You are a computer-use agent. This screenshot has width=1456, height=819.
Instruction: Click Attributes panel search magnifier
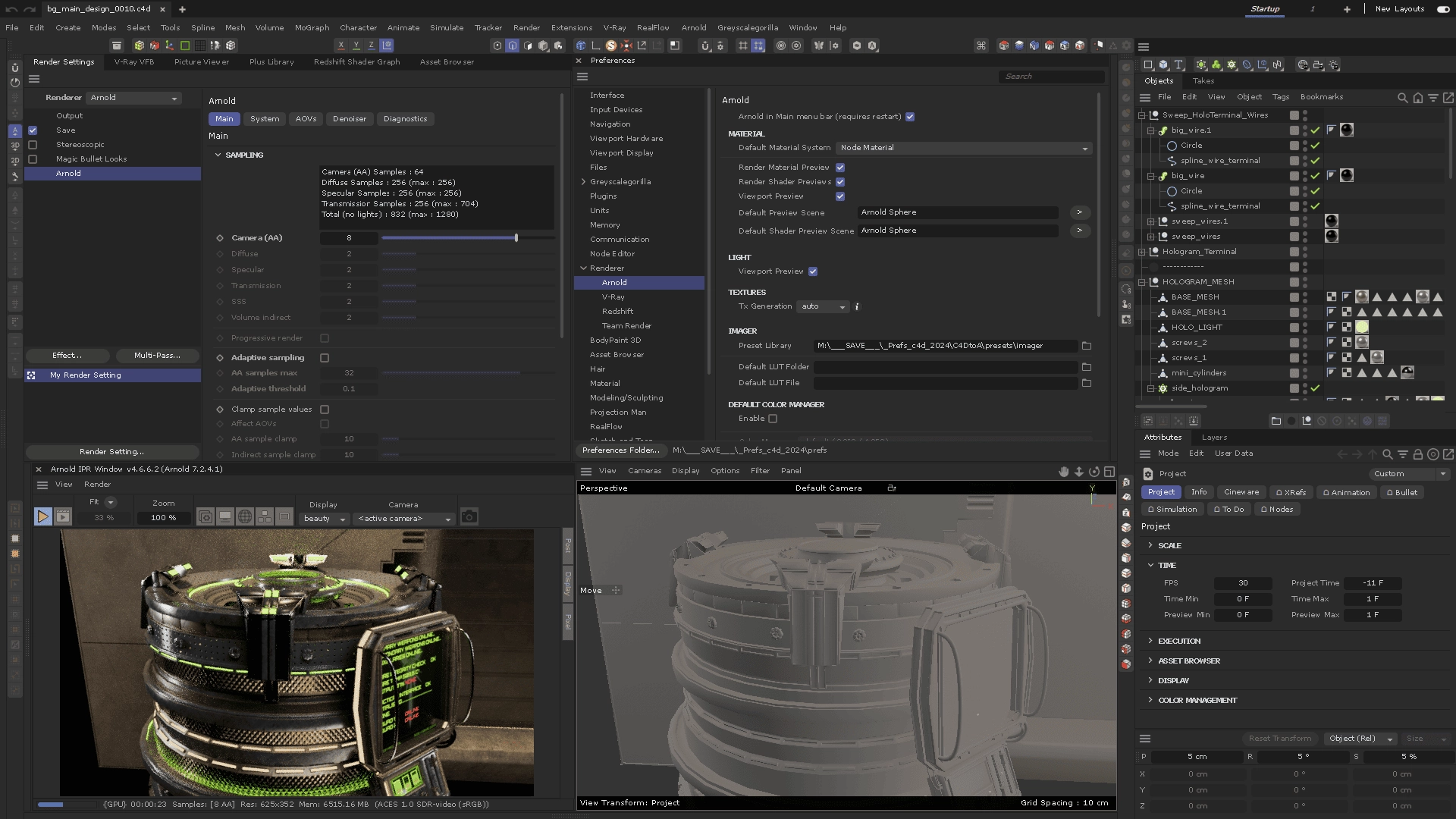click(1388, 454)
